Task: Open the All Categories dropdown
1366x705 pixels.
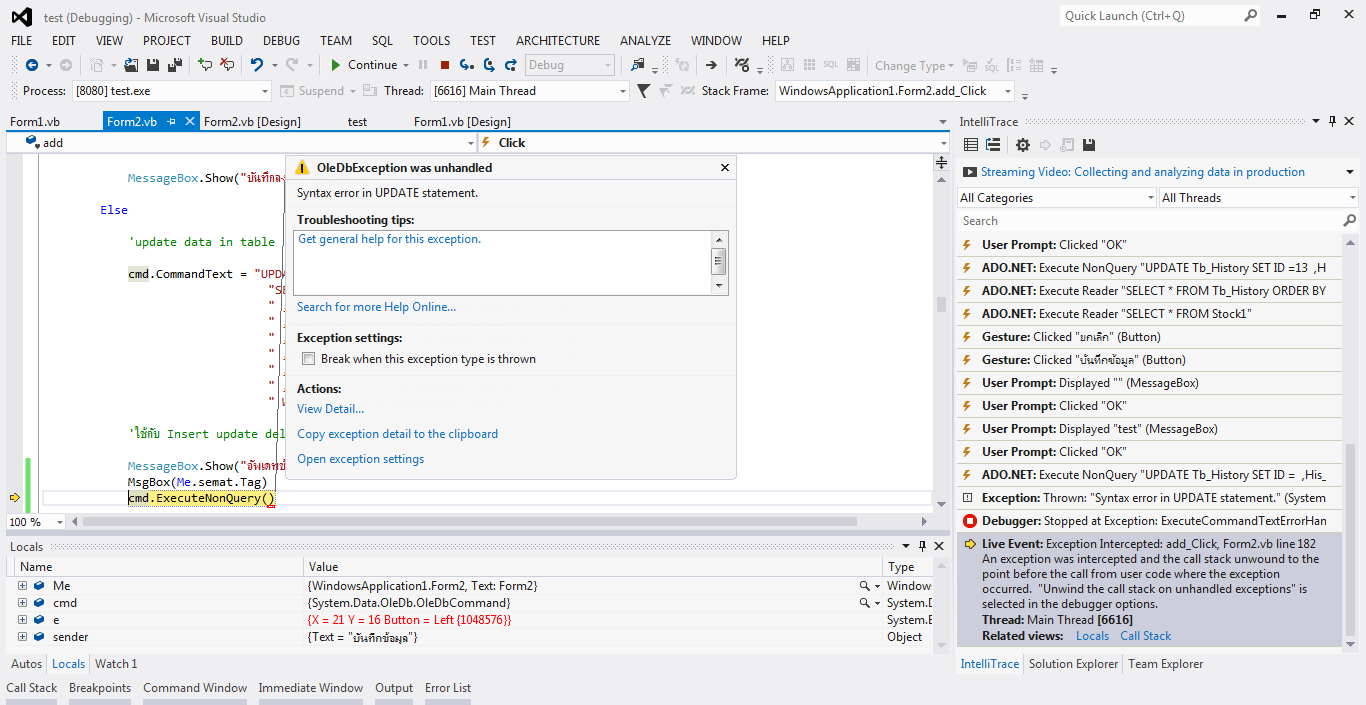Action: (x=1056, y=198)
